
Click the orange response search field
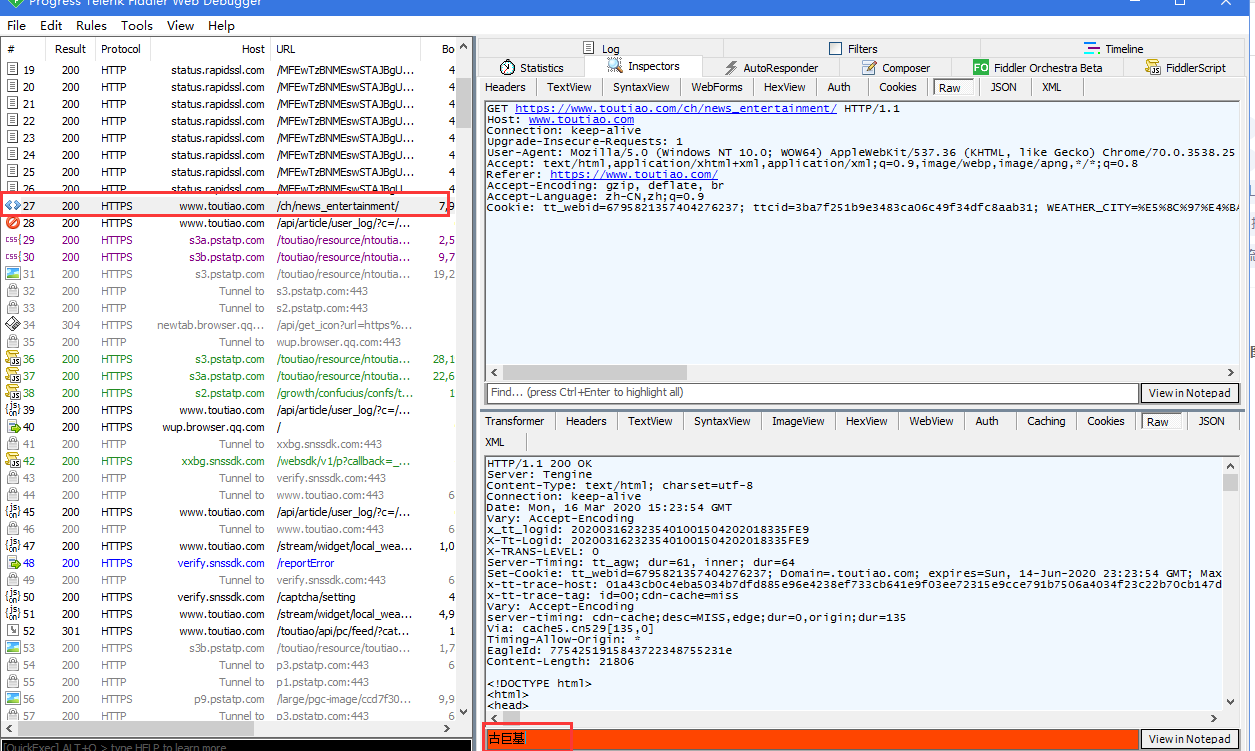coord(811,739)
